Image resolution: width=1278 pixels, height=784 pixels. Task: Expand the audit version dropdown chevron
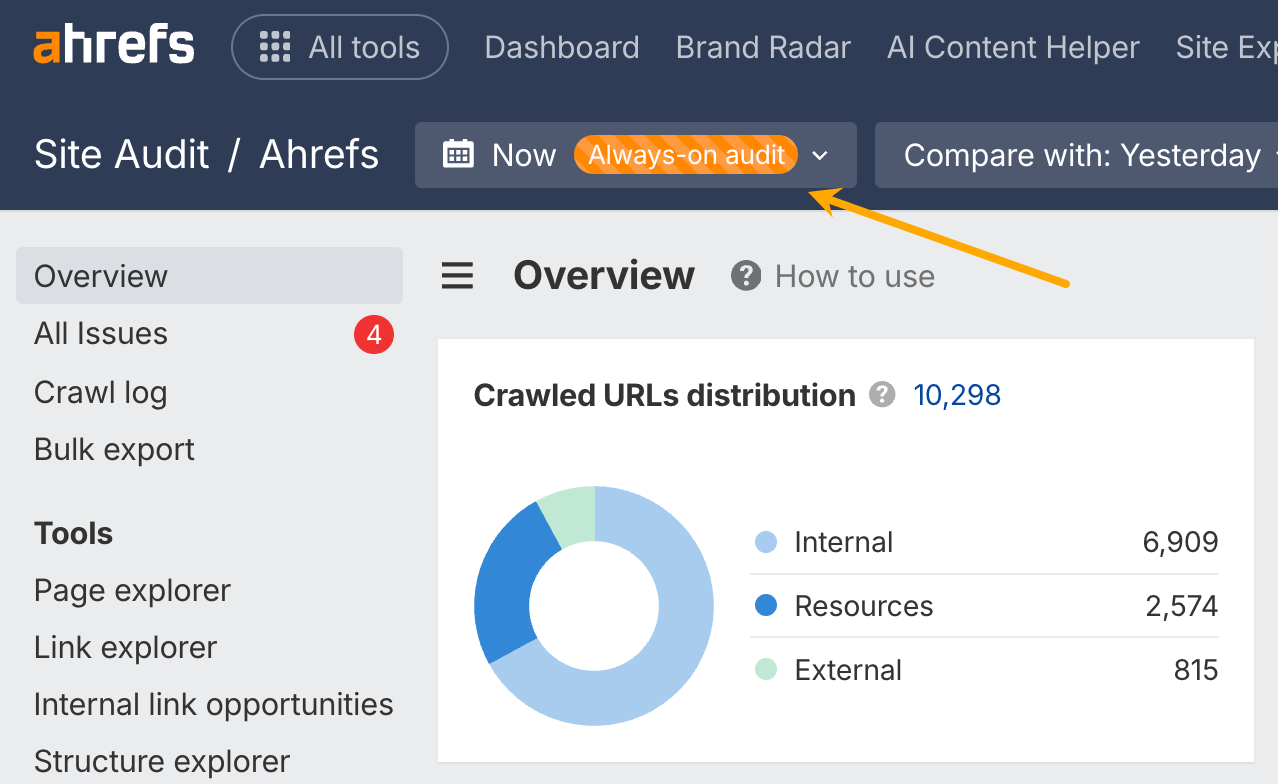click(820, 155)
